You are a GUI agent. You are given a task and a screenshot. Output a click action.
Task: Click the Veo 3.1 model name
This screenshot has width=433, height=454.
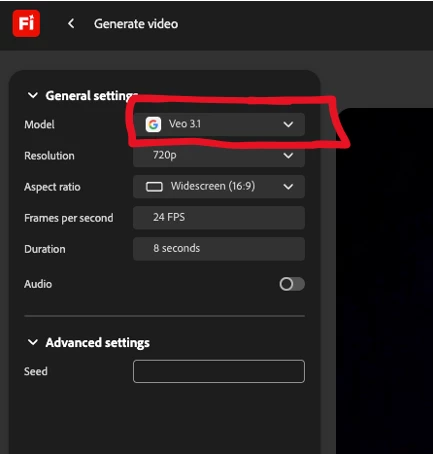click(185, 124)
